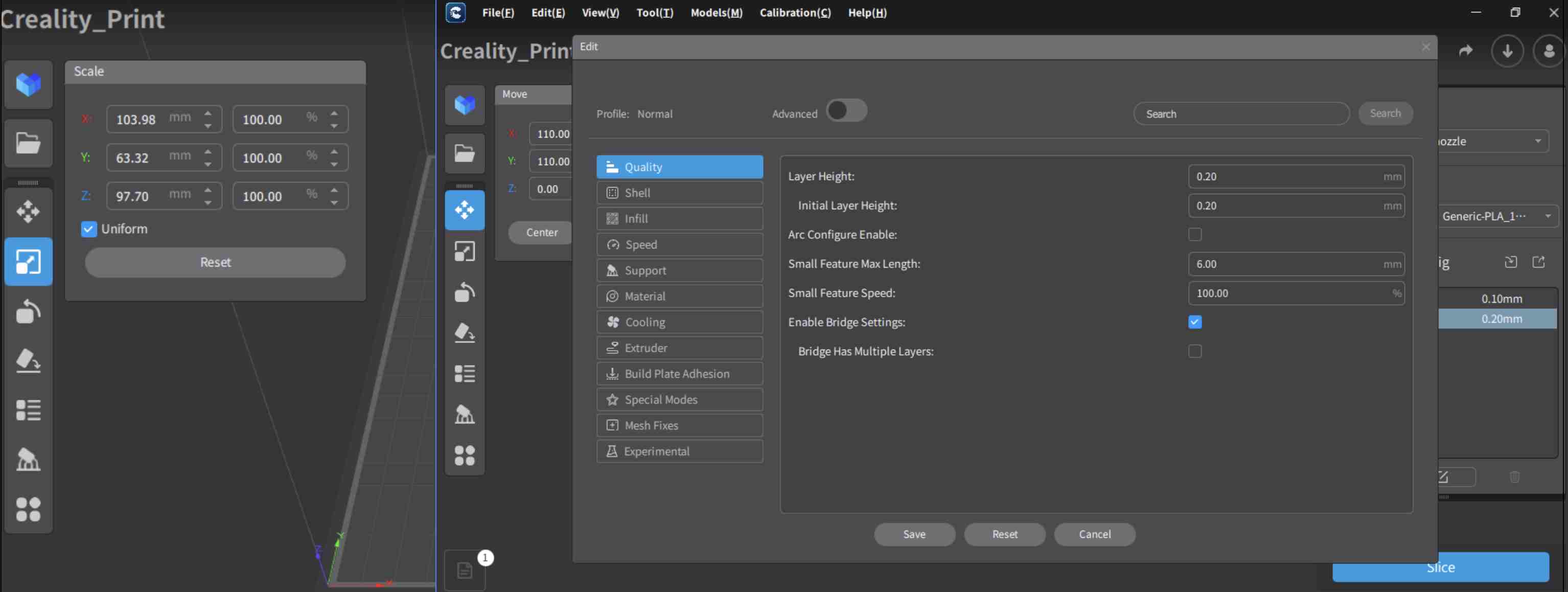Click the blue Slice button
This screenshot has width=1568, height=592.
coord(1440,567)
